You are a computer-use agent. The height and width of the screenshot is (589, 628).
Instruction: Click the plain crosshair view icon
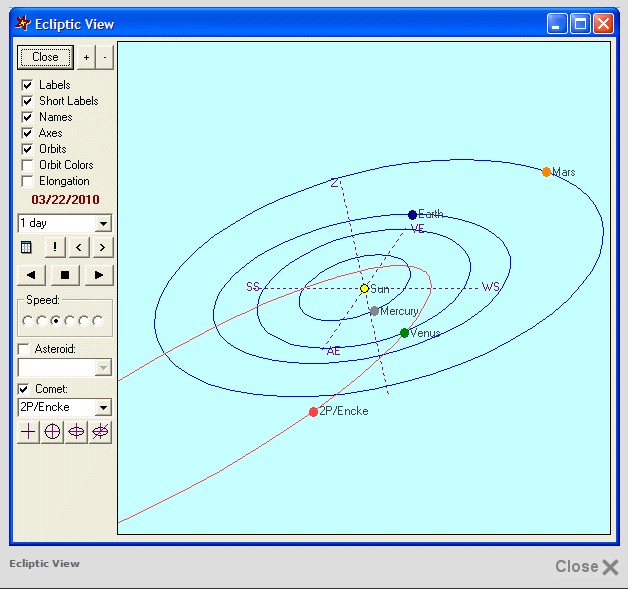[28, 432]
